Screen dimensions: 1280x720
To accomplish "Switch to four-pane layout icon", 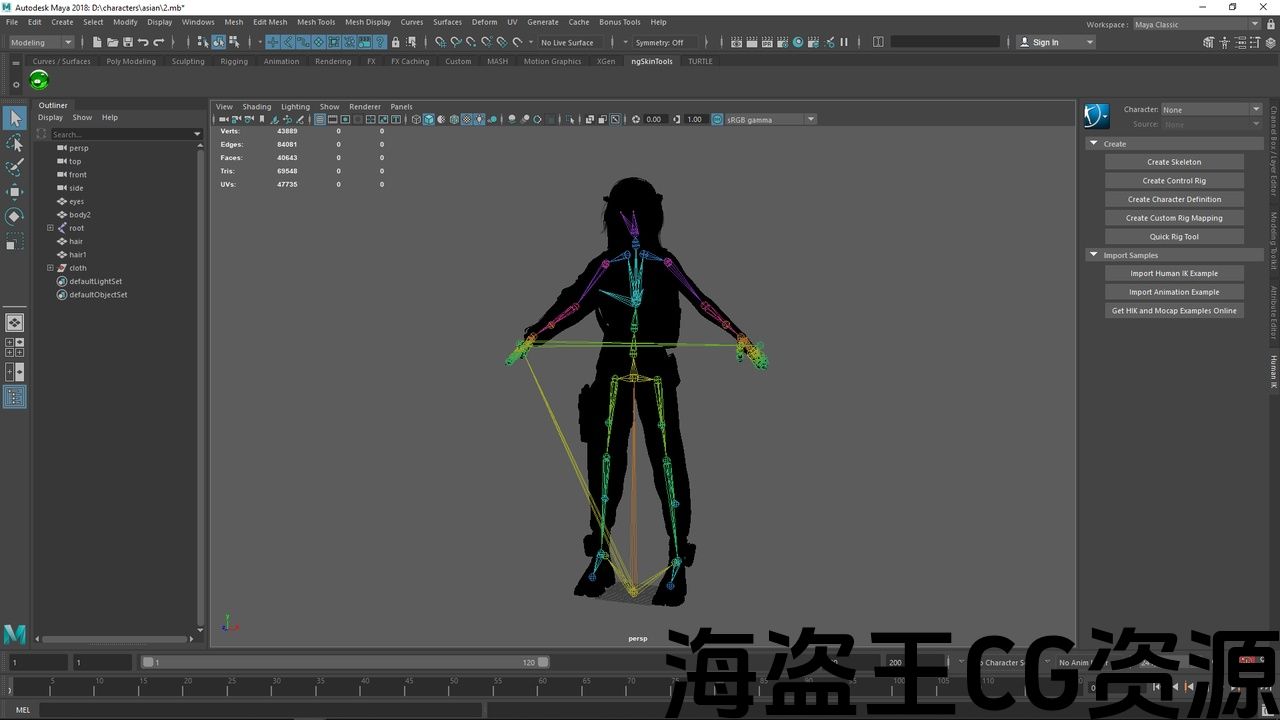I will pyautogui.click(x=15, y=347).
